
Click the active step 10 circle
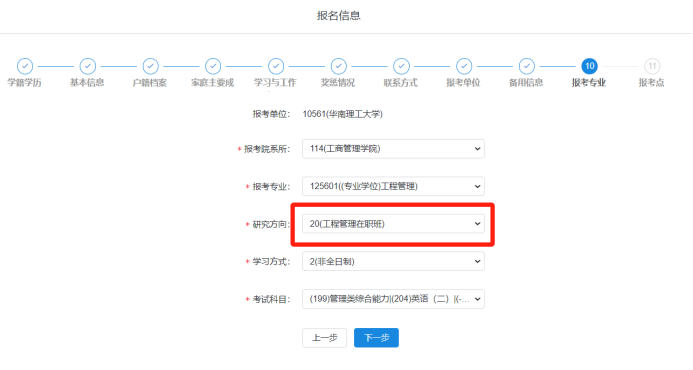click(590, 66)
